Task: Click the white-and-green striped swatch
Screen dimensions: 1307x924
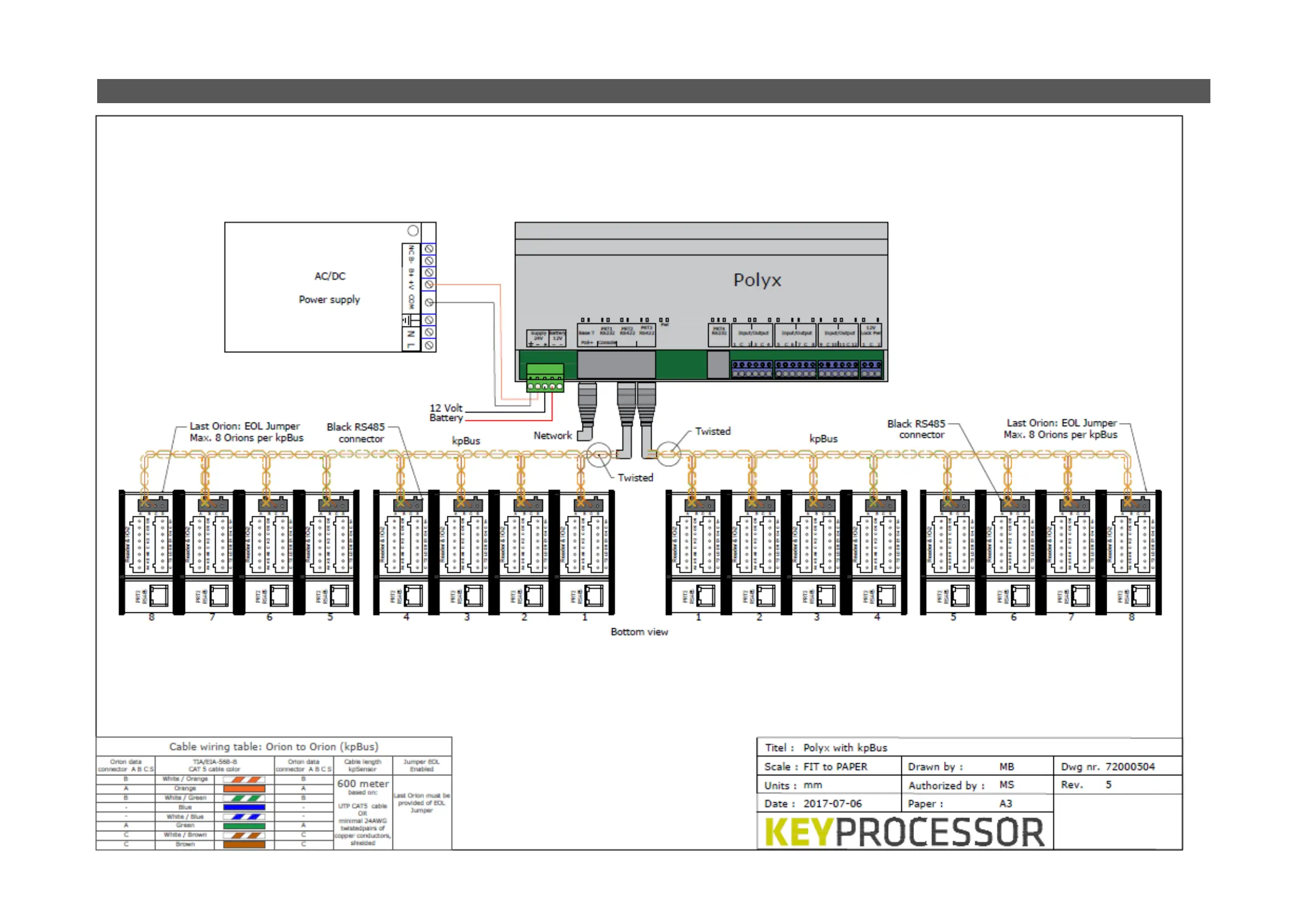Action: point(244,798)
